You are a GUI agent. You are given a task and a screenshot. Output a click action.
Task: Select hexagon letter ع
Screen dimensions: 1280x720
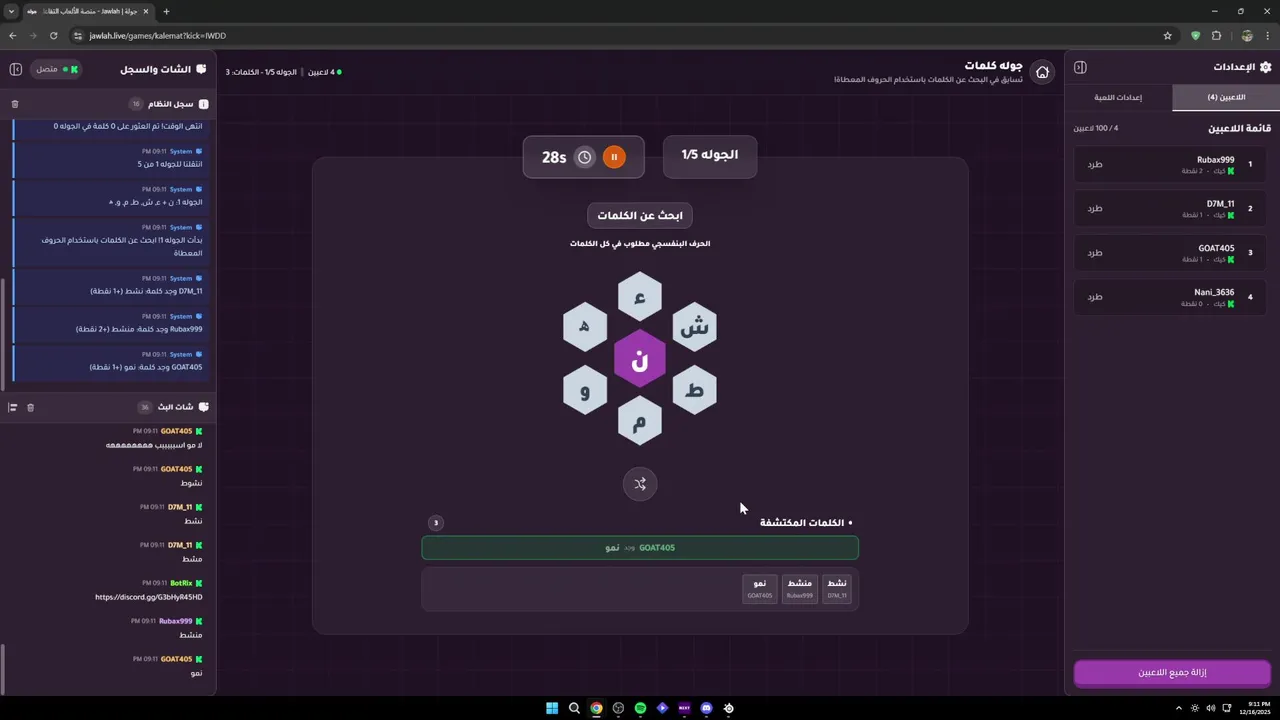(x=640, y=297)
